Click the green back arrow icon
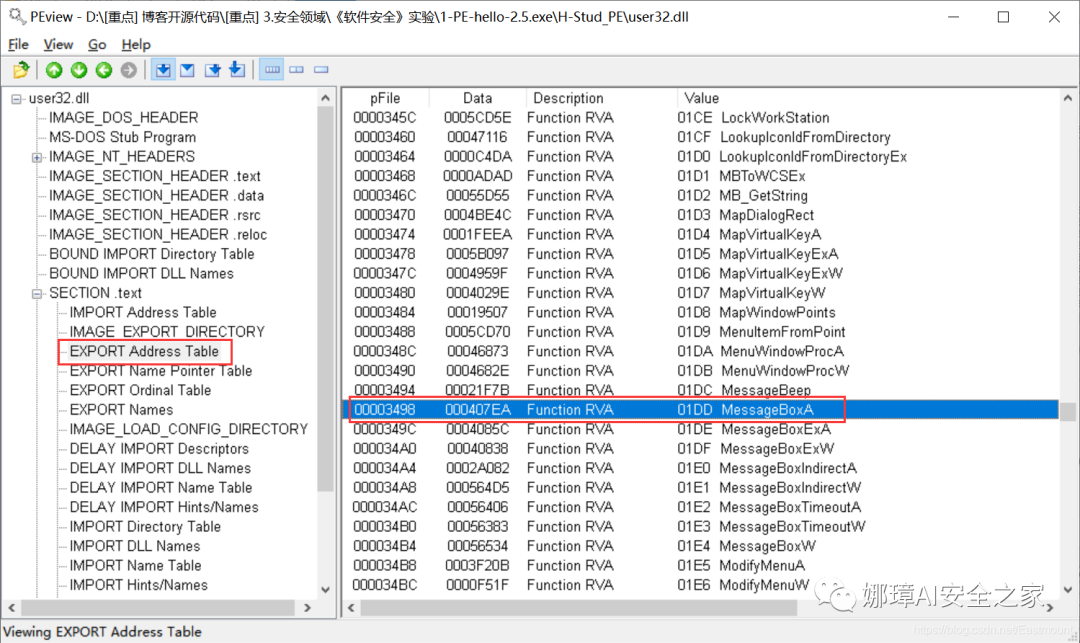1080x643 pixels. pyautogui.click(x=104, y=70)
